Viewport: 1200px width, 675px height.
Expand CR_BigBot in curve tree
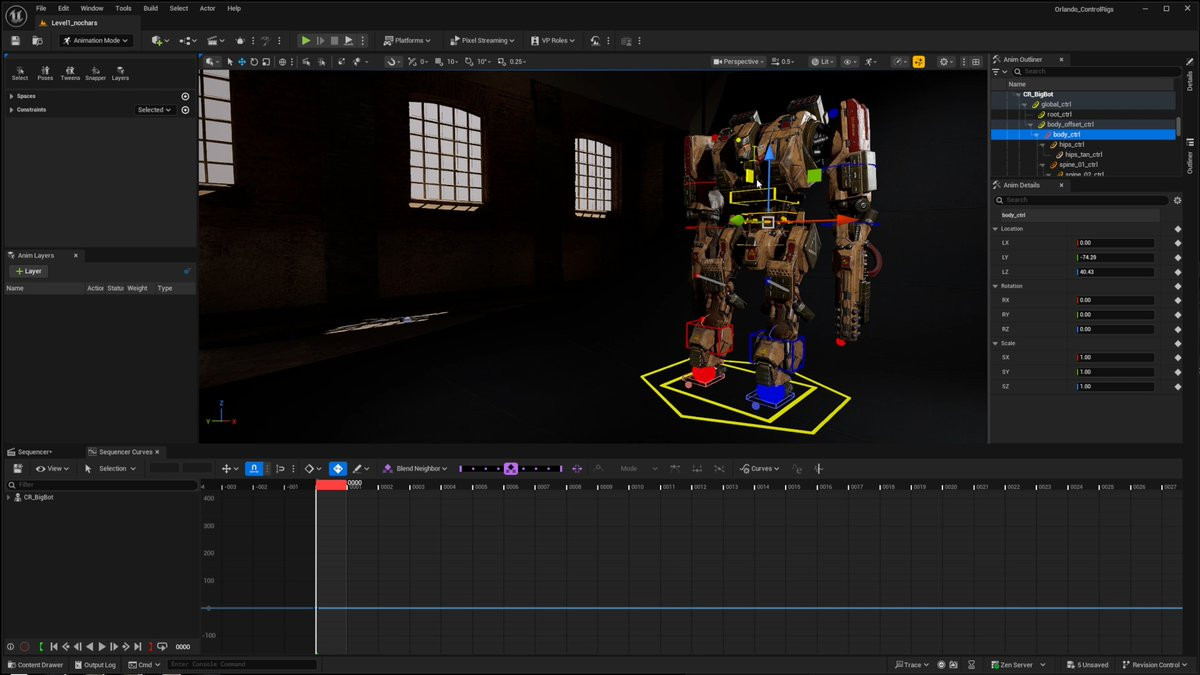(x=9, y=497)
